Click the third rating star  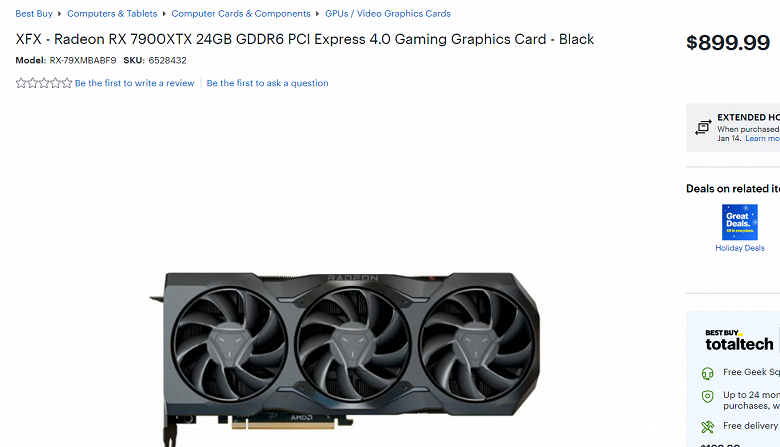[44, 83]
